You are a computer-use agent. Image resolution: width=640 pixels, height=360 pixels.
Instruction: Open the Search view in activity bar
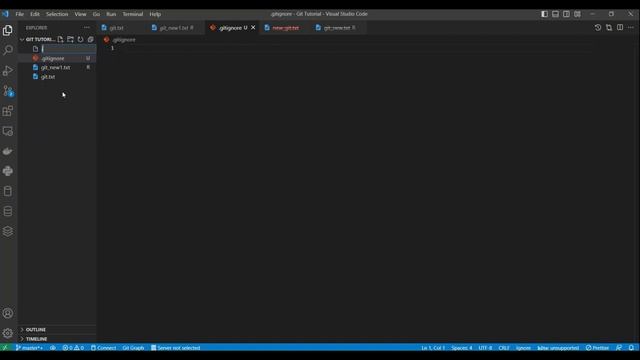(x=8, y=50)
